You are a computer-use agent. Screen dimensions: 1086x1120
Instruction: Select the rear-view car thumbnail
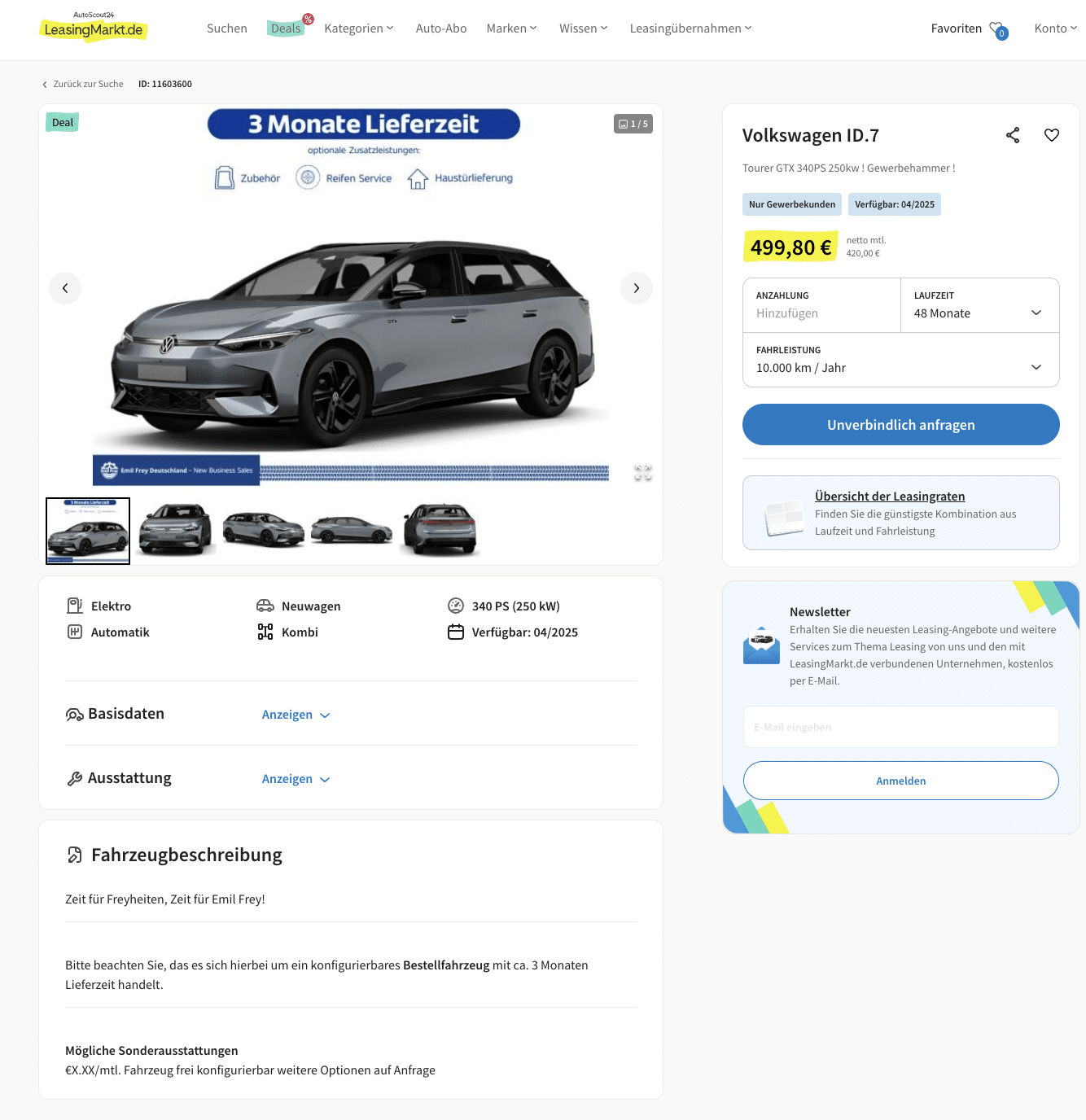(x=440, y=531)
